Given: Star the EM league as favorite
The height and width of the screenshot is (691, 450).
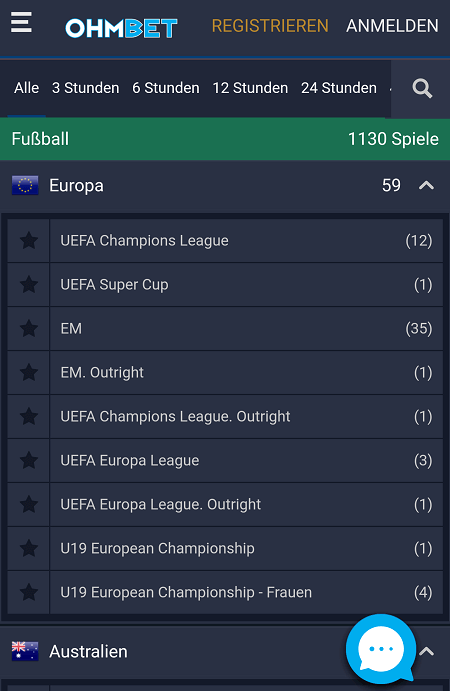Looking at the screenshot, I should click(x=29, y=329).
